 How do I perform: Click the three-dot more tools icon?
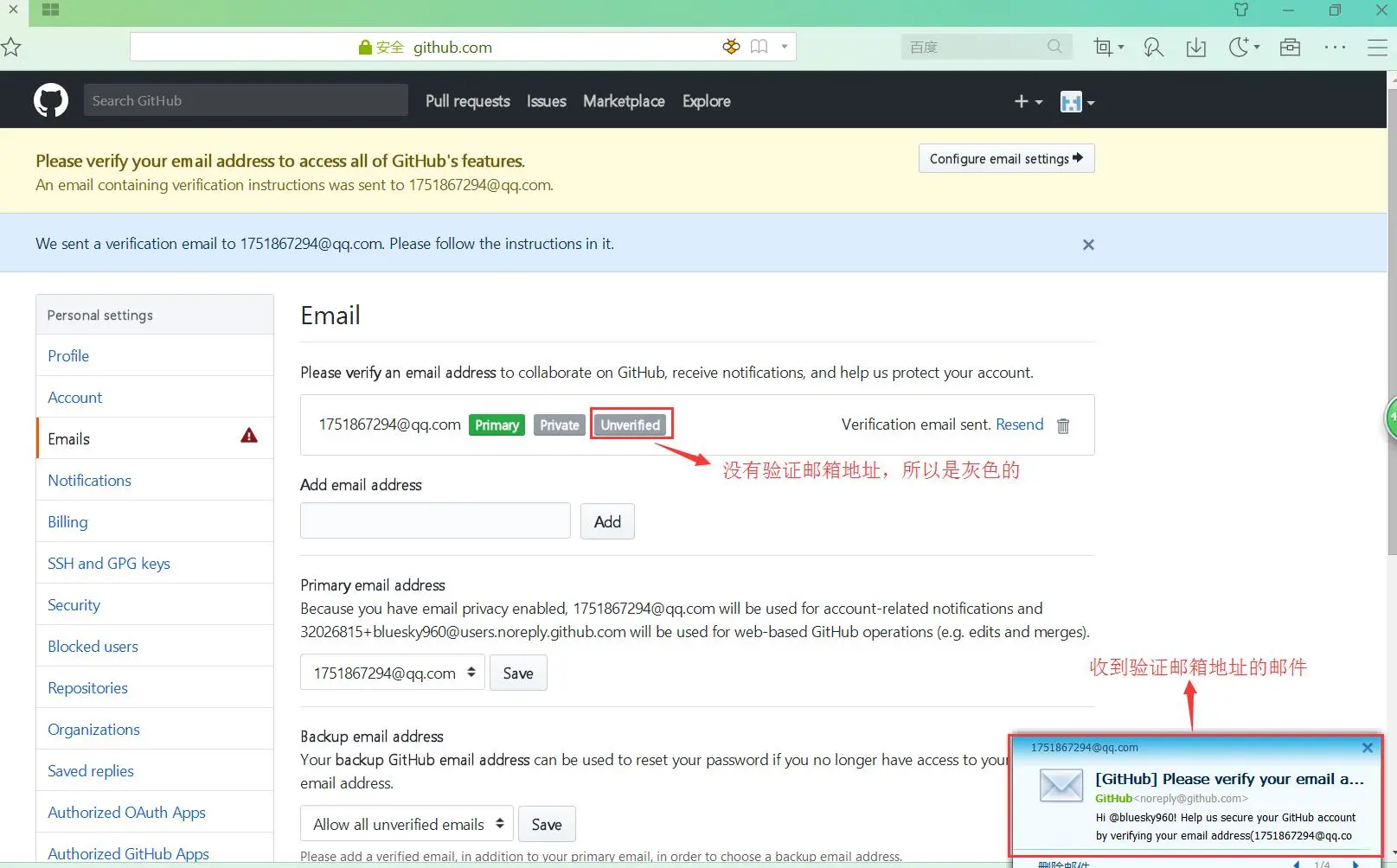(1335, 47)
